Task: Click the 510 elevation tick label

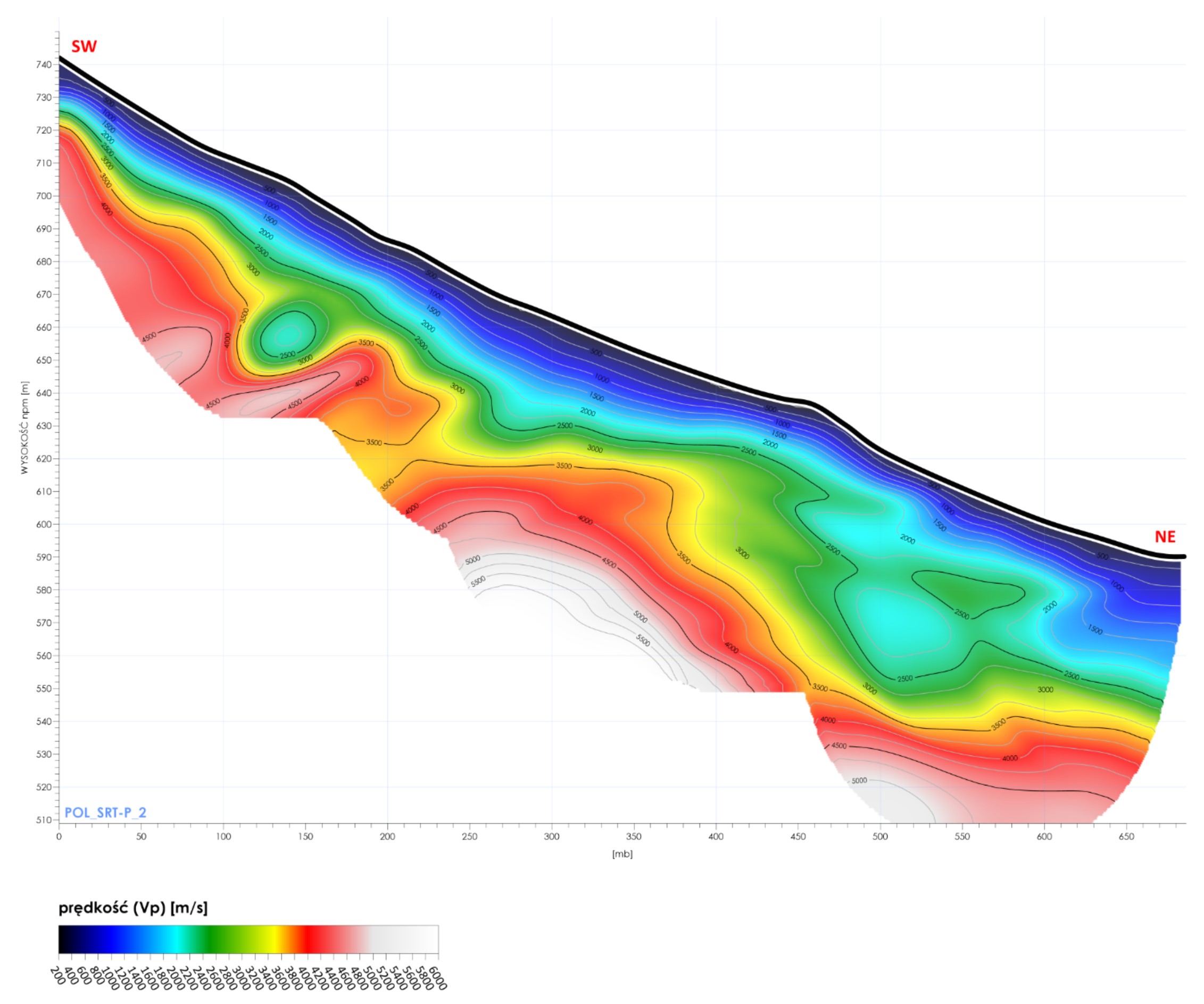Action: pos(44,820)
